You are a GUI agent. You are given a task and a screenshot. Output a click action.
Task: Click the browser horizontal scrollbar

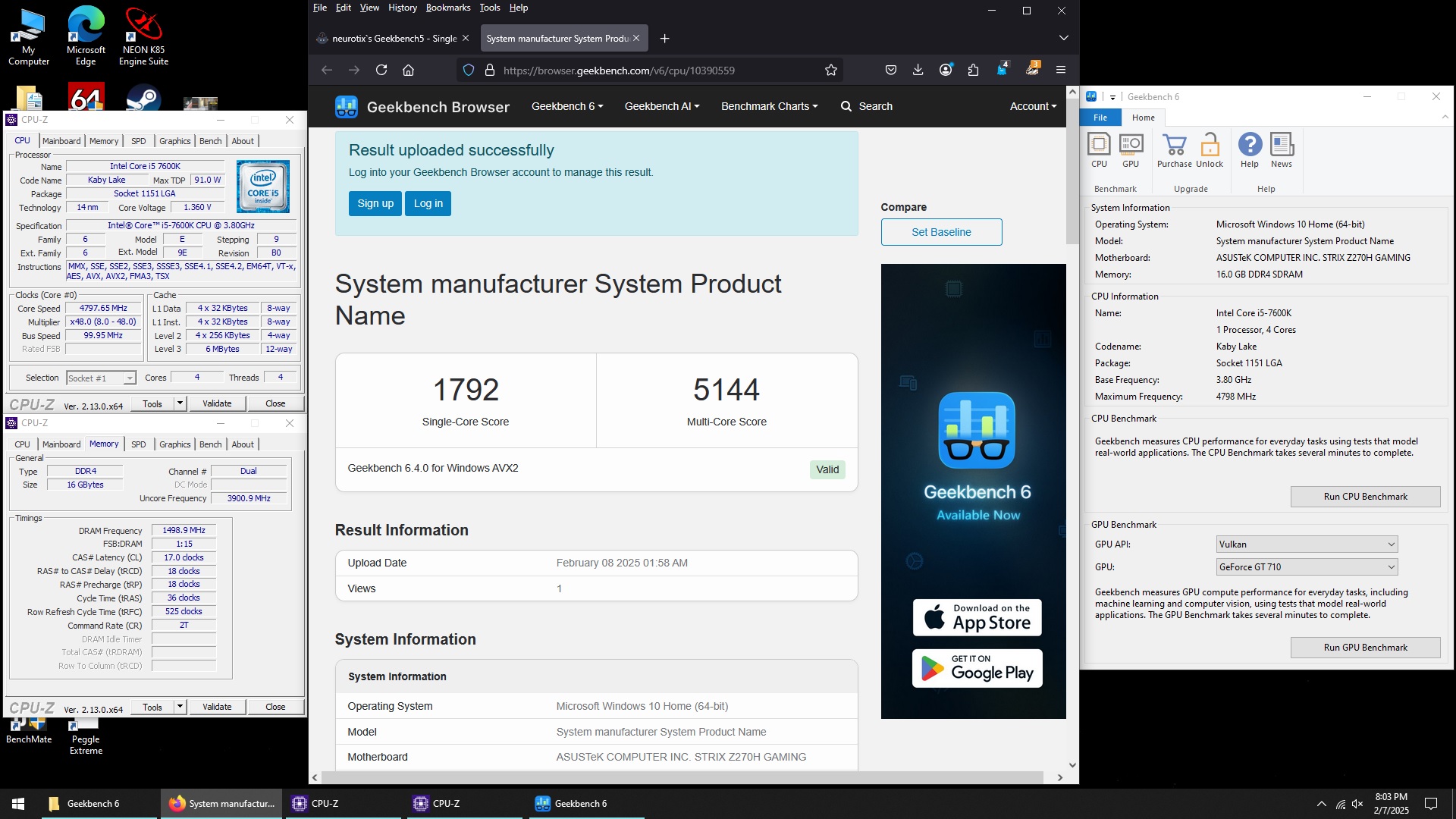[682, 777]
